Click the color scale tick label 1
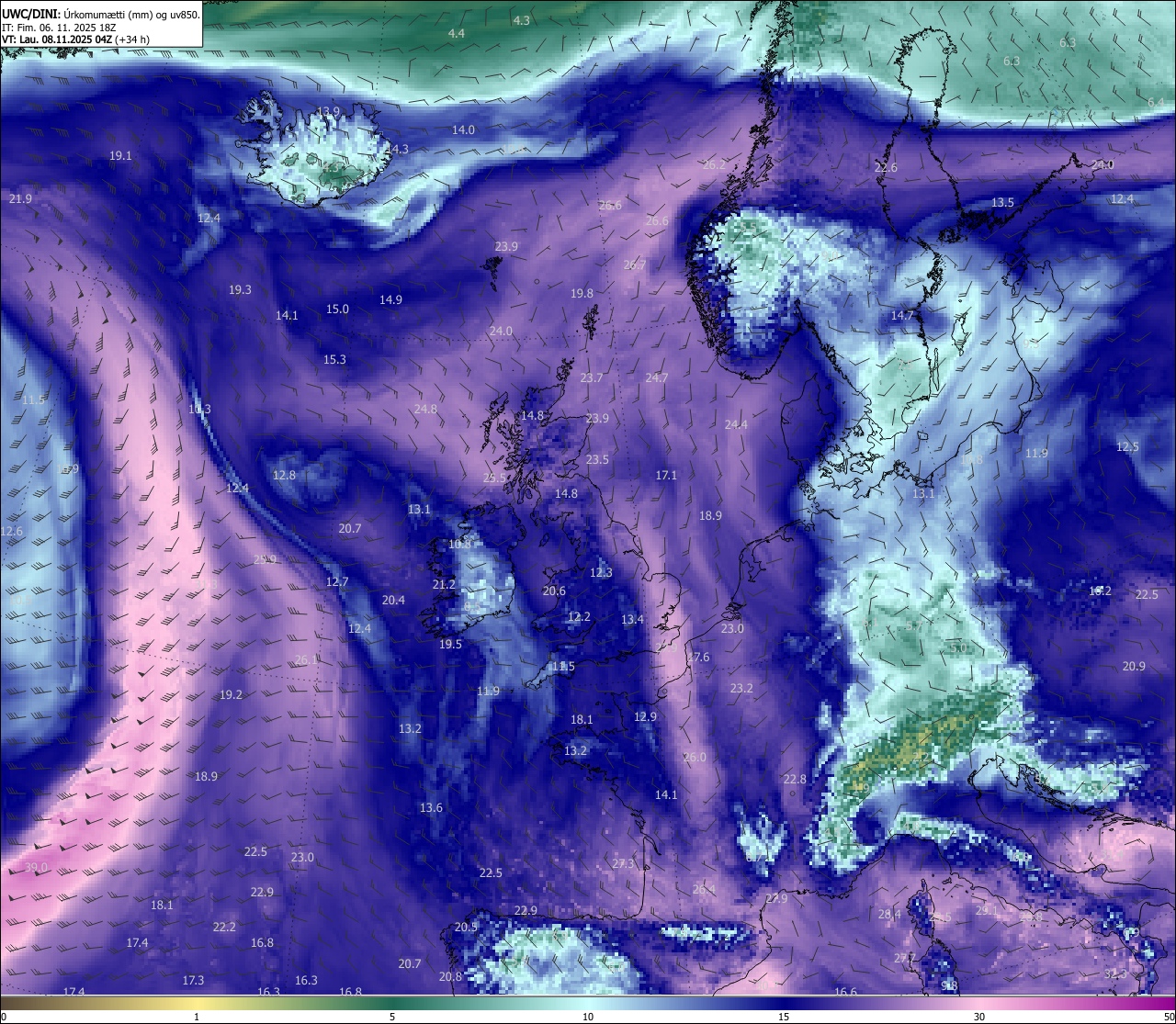 click(197, 1017)
